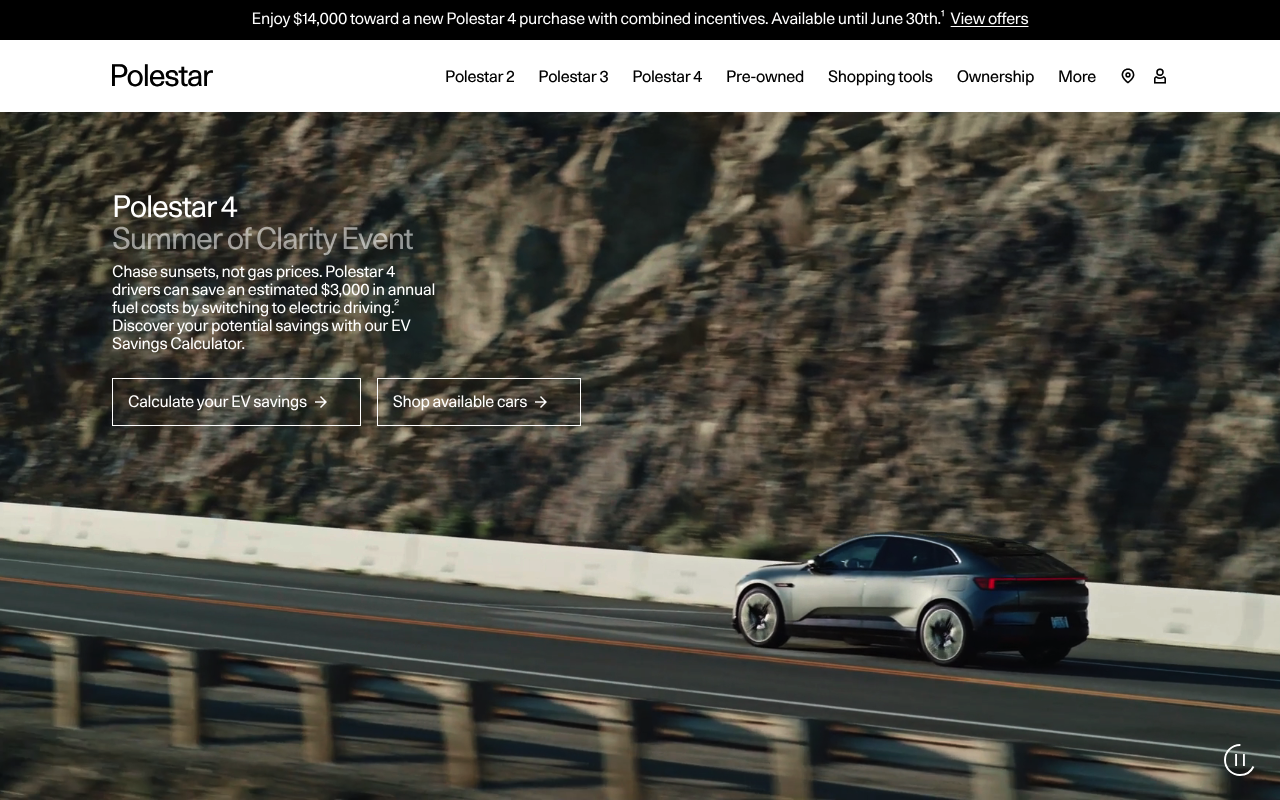Follow the View offers link
1280x800 pixels.
[x=989, y=19]
